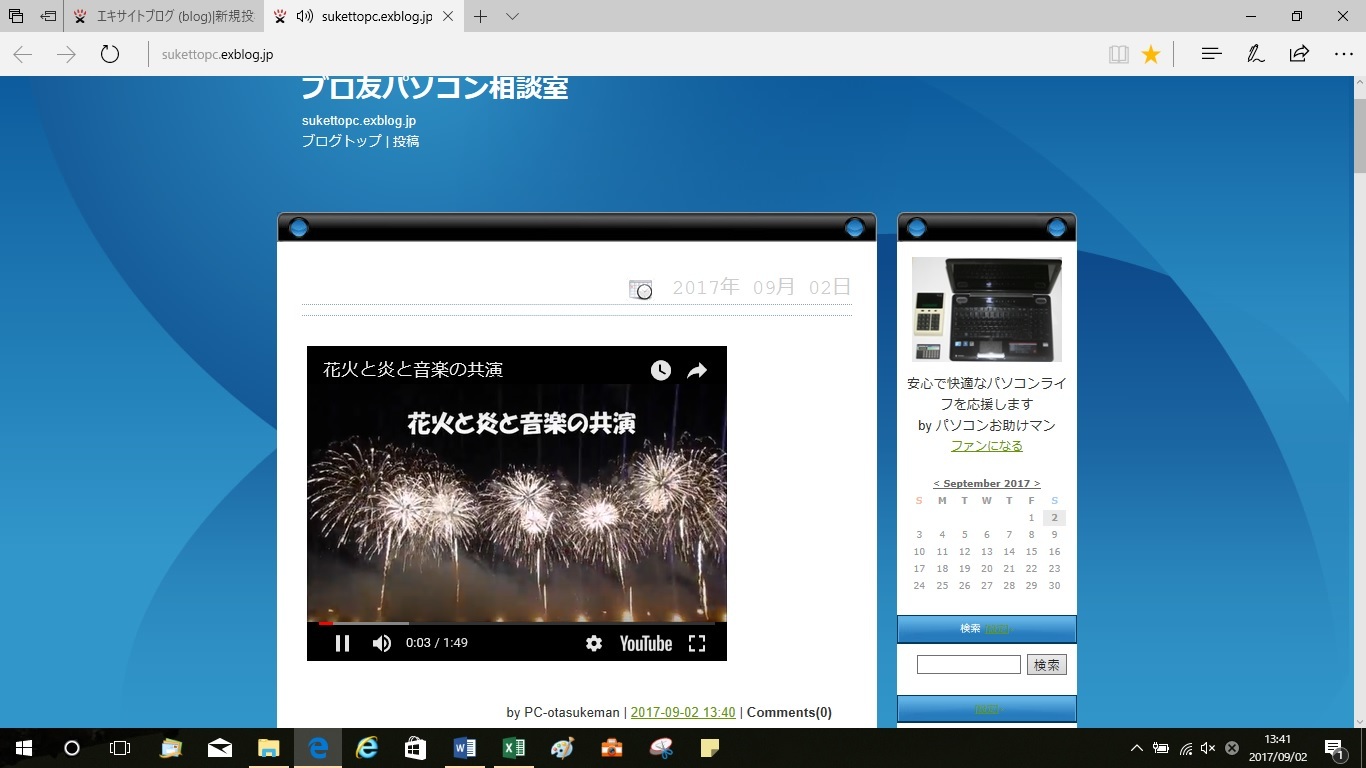
Task: Toggle Edge reading view
Action: click(x=1119, y=54)
